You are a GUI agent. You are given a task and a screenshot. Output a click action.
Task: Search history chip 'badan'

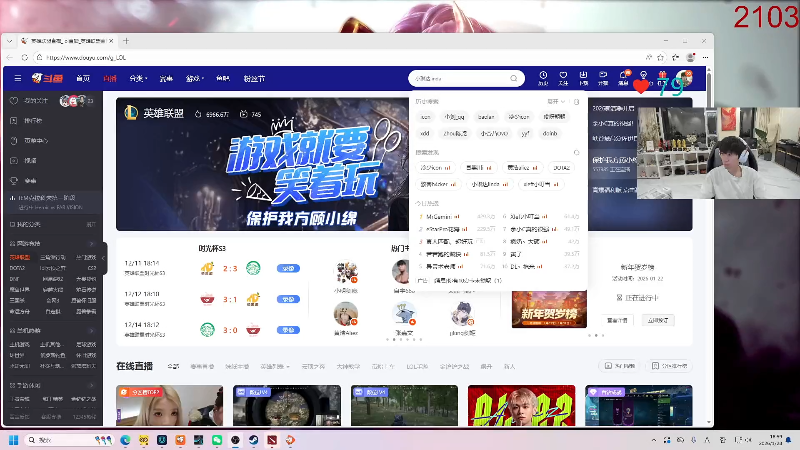point(486,117)
